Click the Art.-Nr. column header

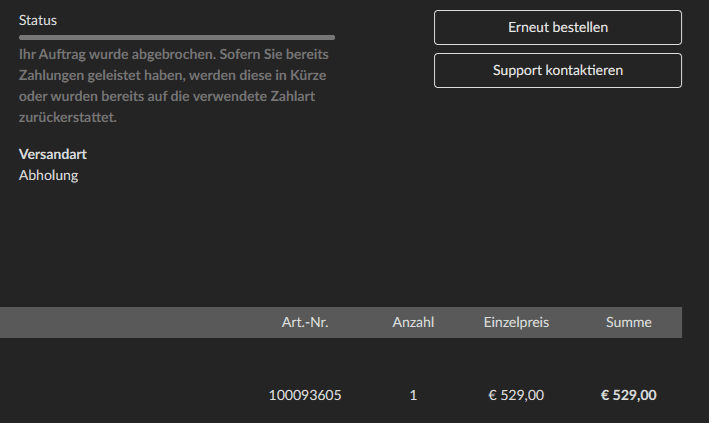tap(305, 323)
